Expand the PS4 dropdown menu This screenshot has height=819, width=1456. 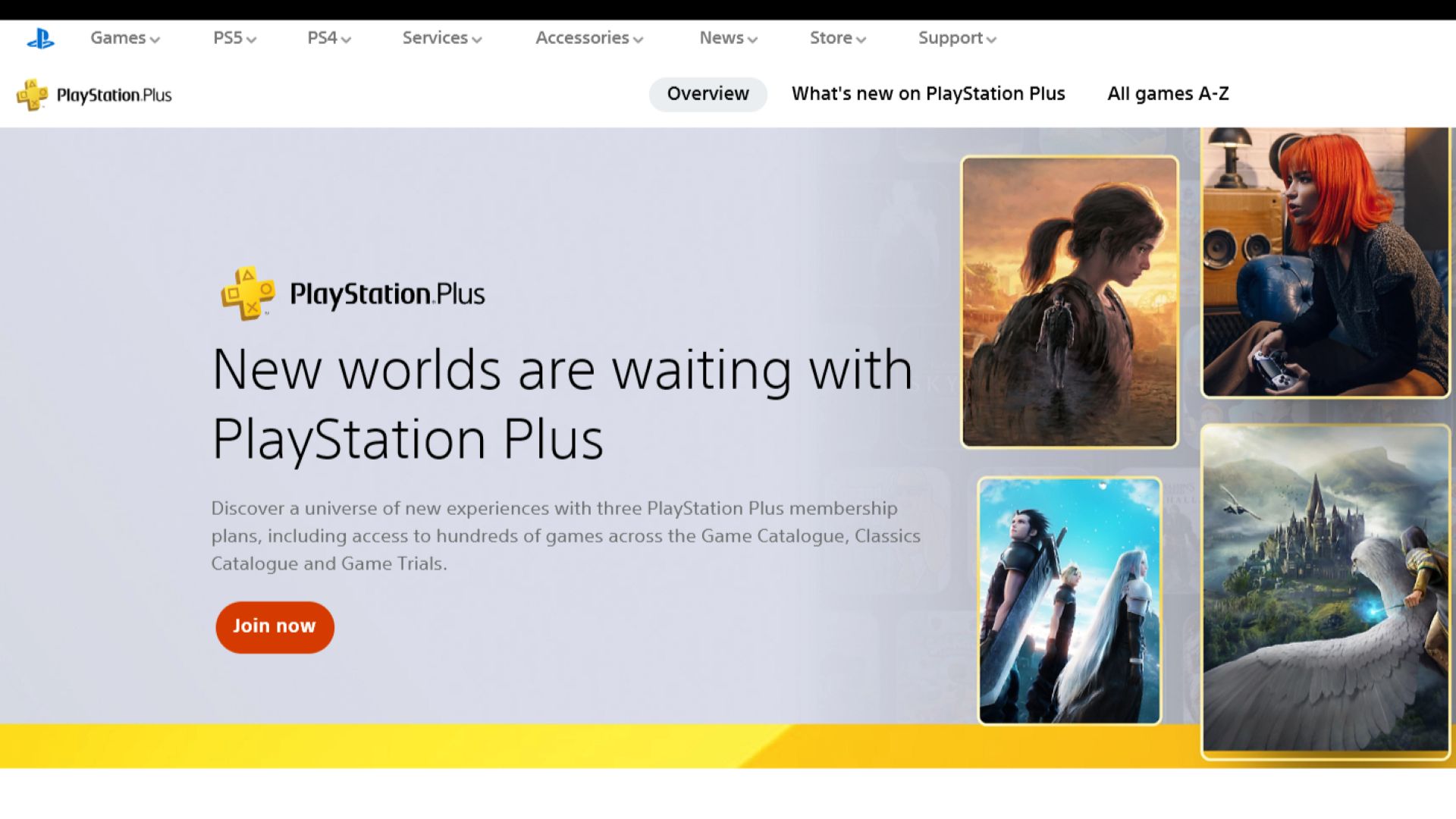pos(329,38)
